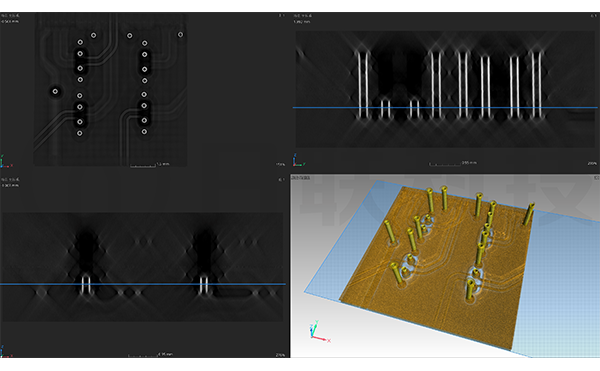600x371 pixels.
Task: Click the blue slice line in bottom-left view
Action: [x=143, y=284]
